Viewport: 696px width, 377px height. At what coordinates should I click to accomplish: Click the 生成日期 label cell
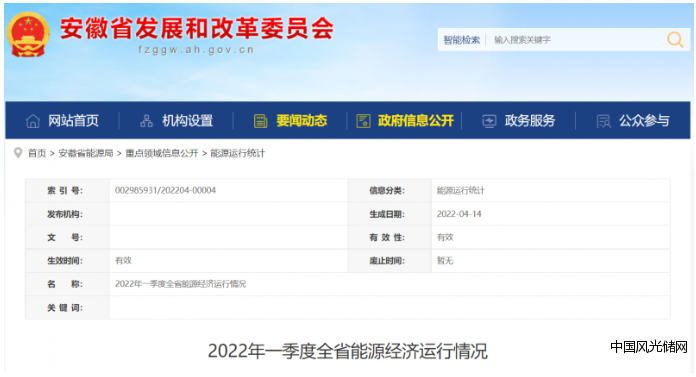click(389, 214)
